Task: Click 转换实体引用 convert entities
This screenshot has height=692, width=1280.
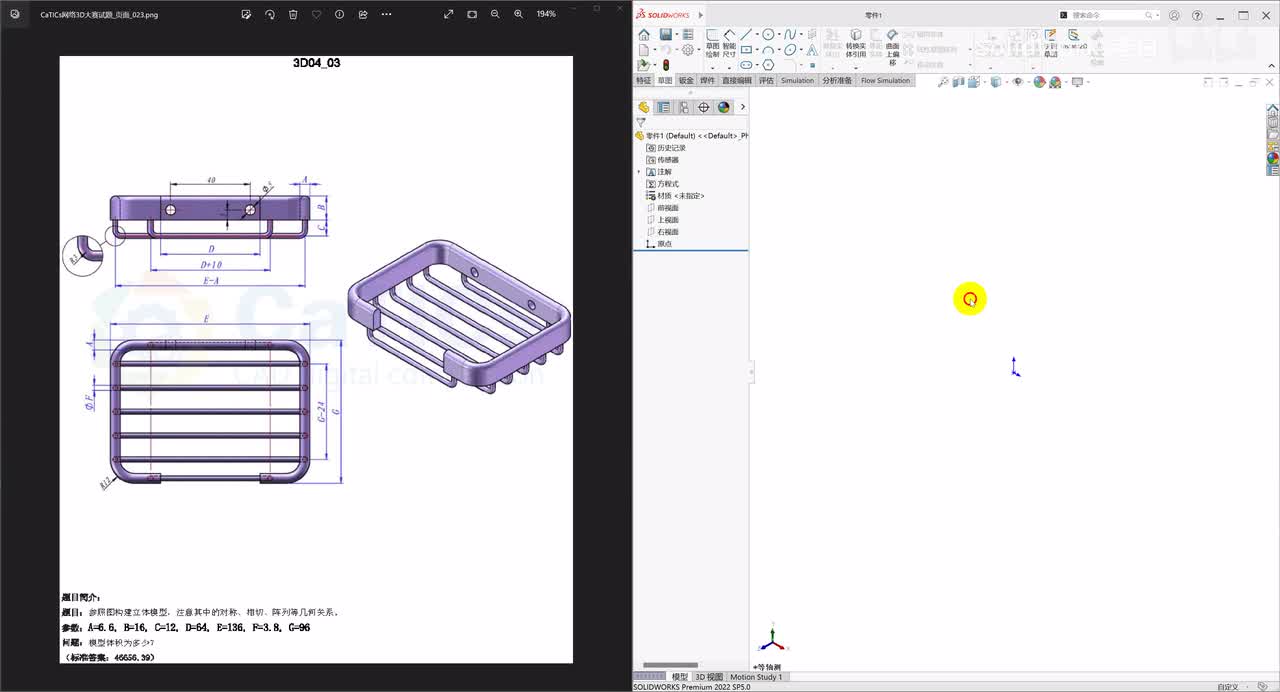Action: [x=856, y=42]
